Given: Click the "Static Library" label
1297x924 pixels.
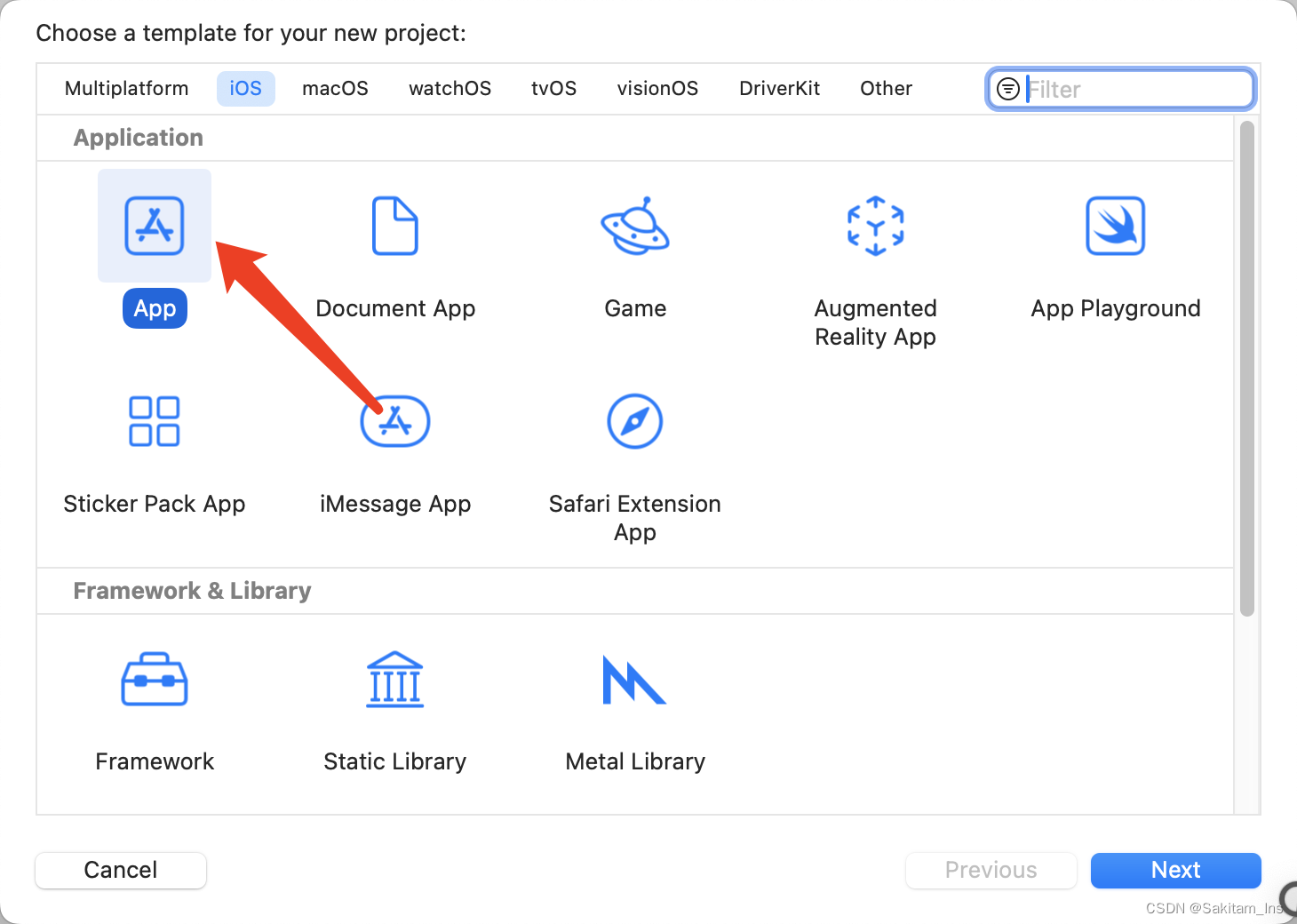Looking at the screenshot, I should (395, 761).
